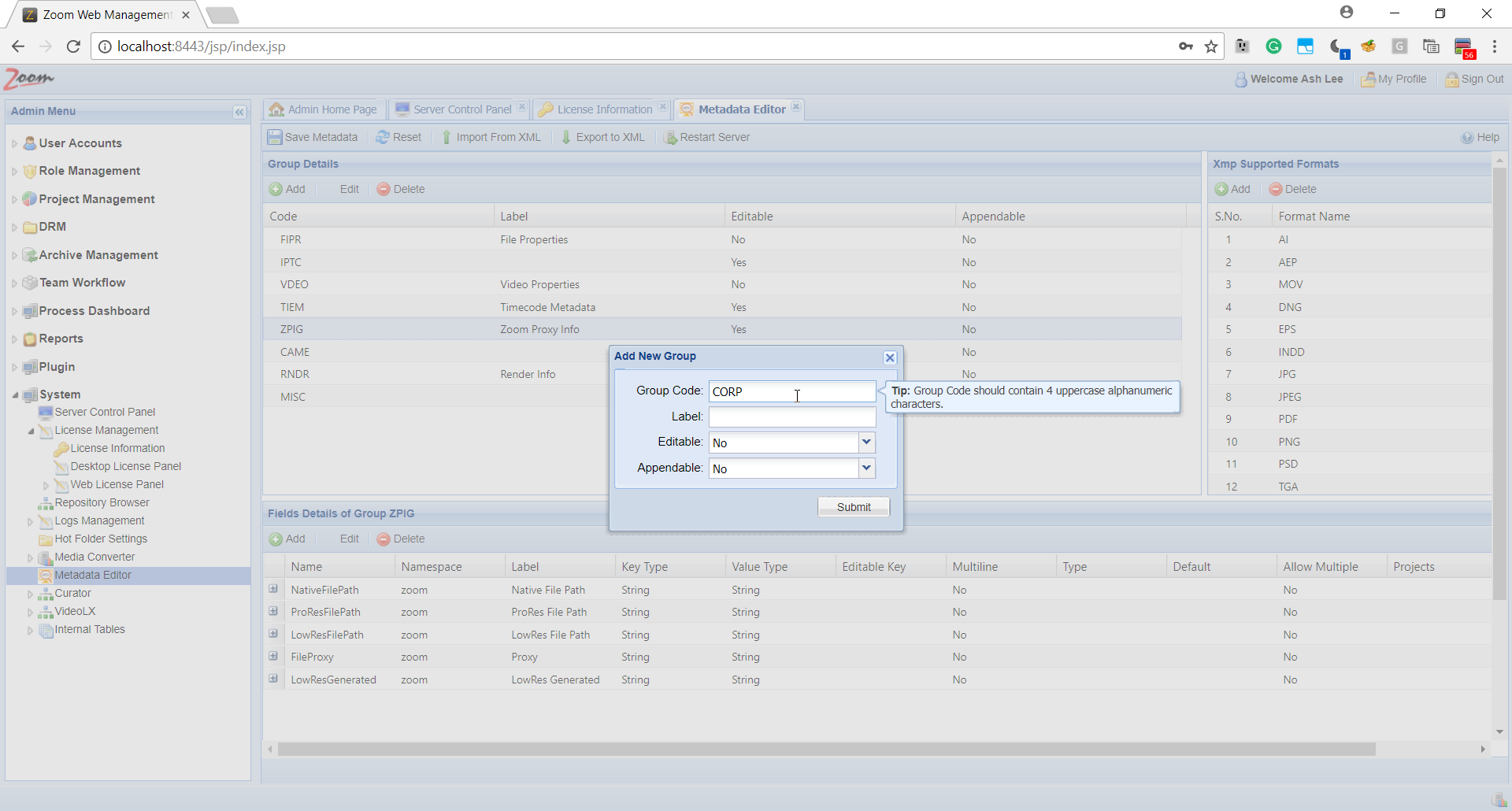Click Delete icon in Xmp Supported Formats
This screenshot has height=811, width=1512.
click(1276, 189)
